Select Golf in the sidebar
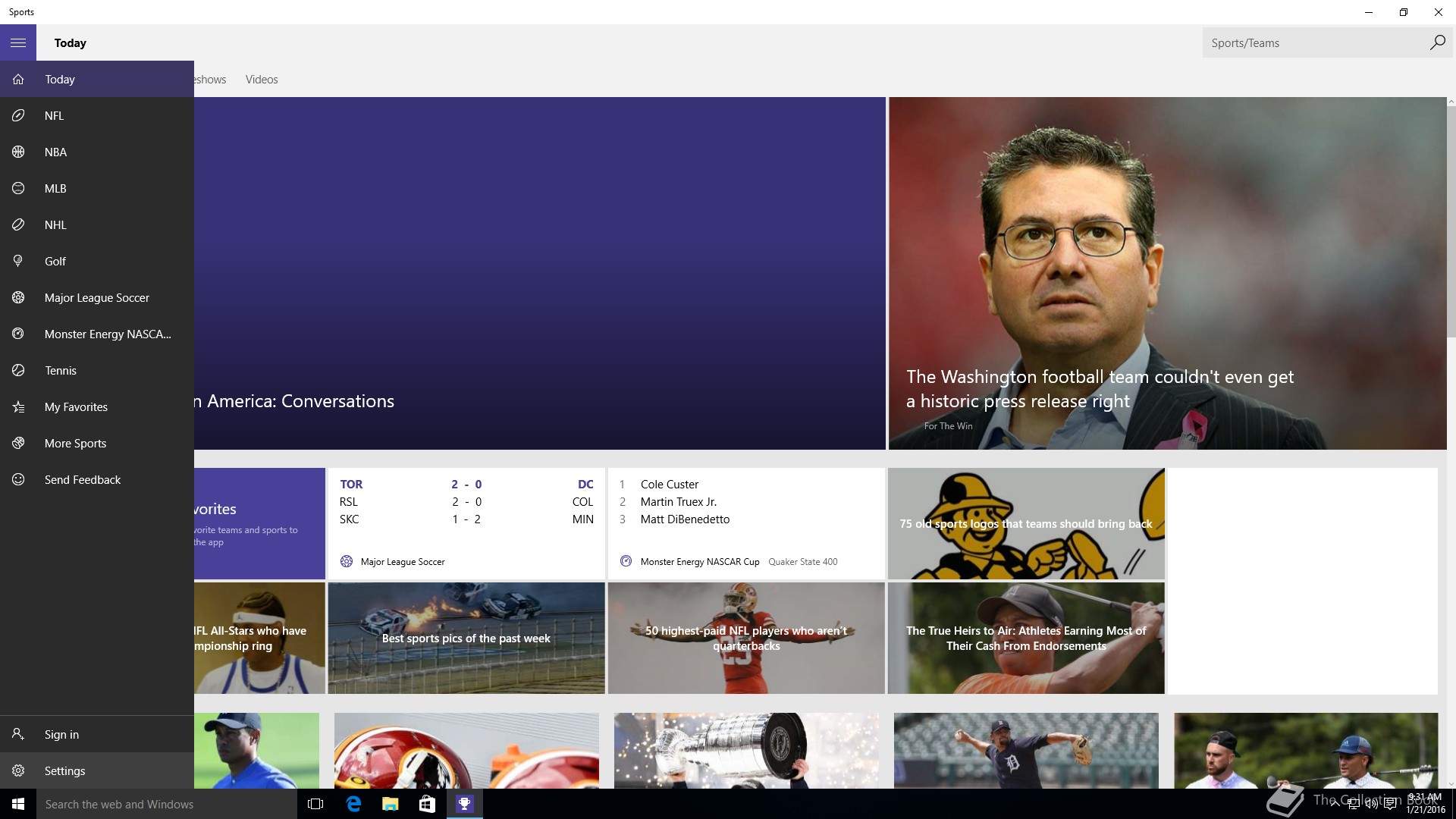1456x819 pixels. (x=97, y=261)
